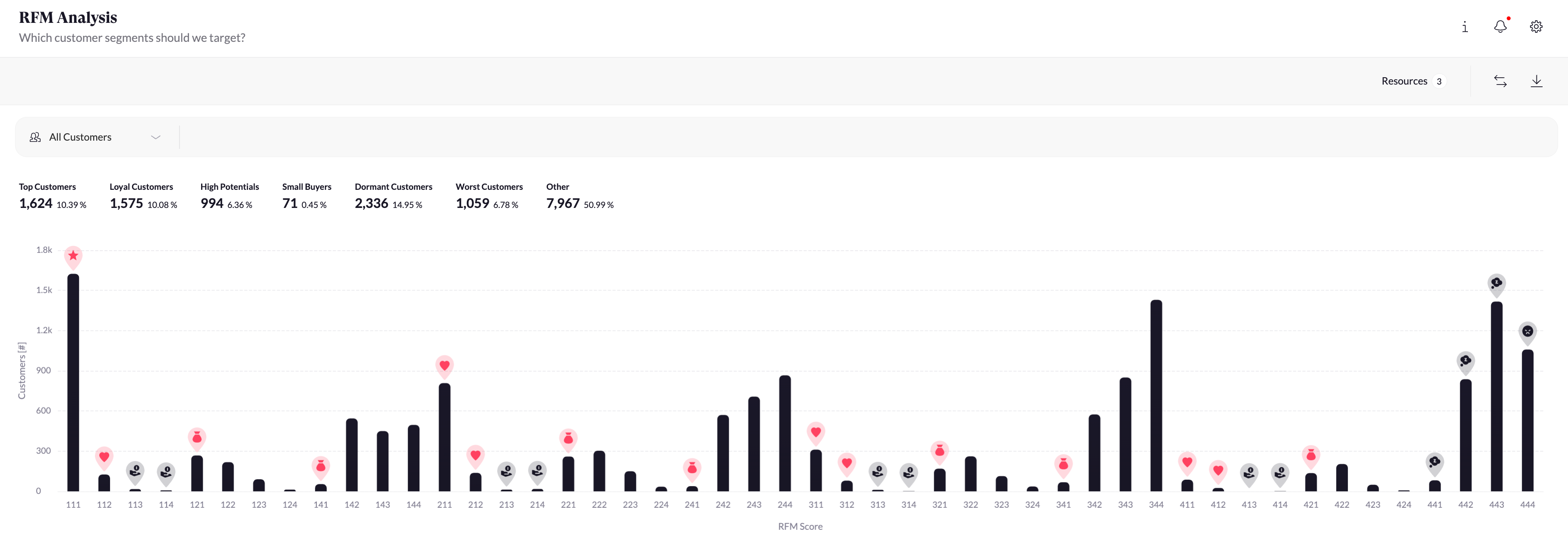Click hand coin marker above bar 113
This screenshot has width=1568, height=541.
pyautogui.click(x=135, y=472)
